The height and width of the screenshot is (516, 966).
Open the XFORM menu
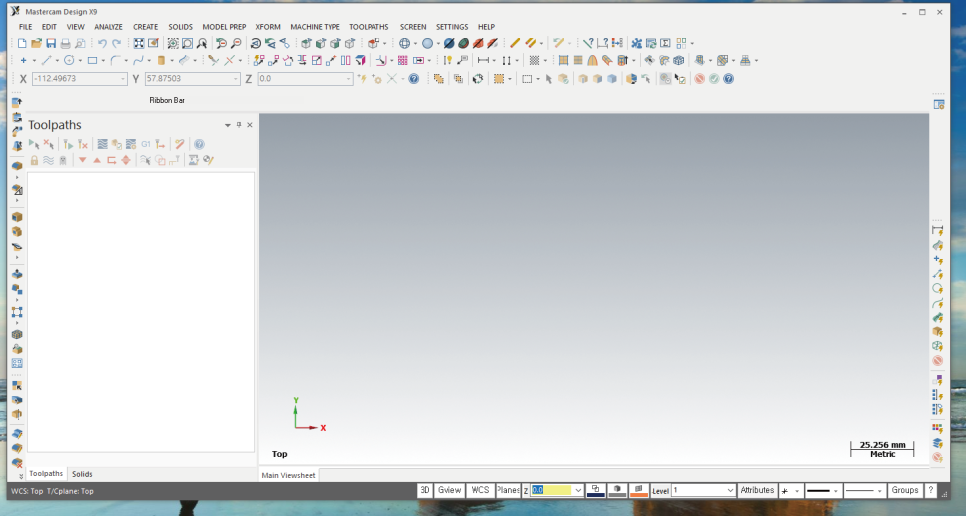268,27
